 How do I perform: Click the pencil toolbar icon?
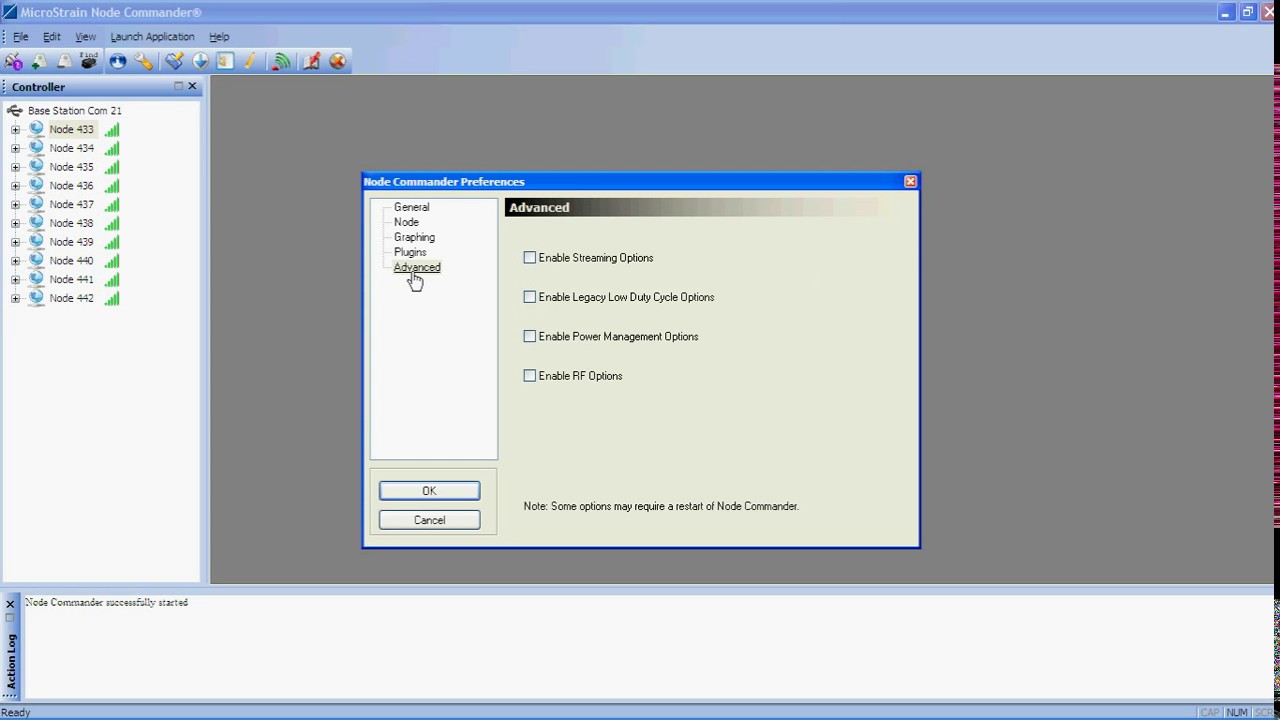coord(250,62)
